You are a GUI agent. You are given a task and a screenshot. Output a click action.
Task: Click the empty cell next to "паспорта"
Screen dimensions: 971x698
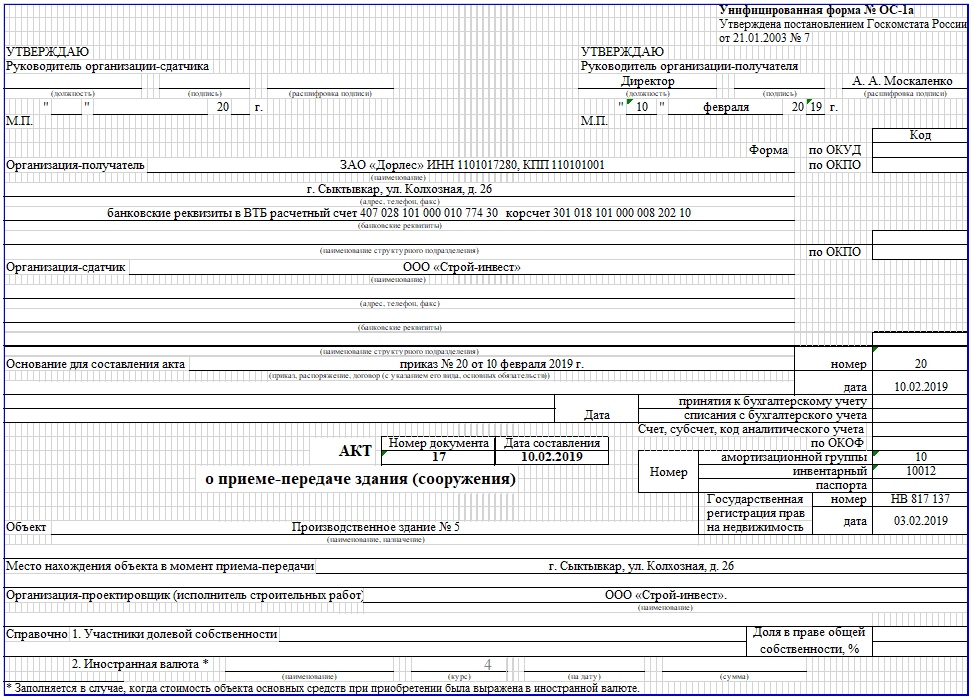(920, 486)
